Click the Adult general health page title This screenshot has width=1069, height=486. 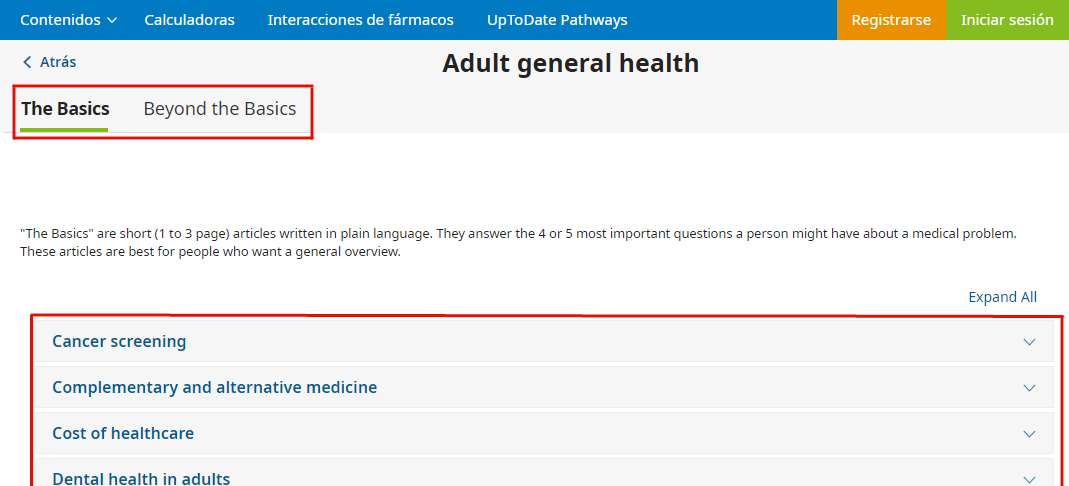click(570, 64)
